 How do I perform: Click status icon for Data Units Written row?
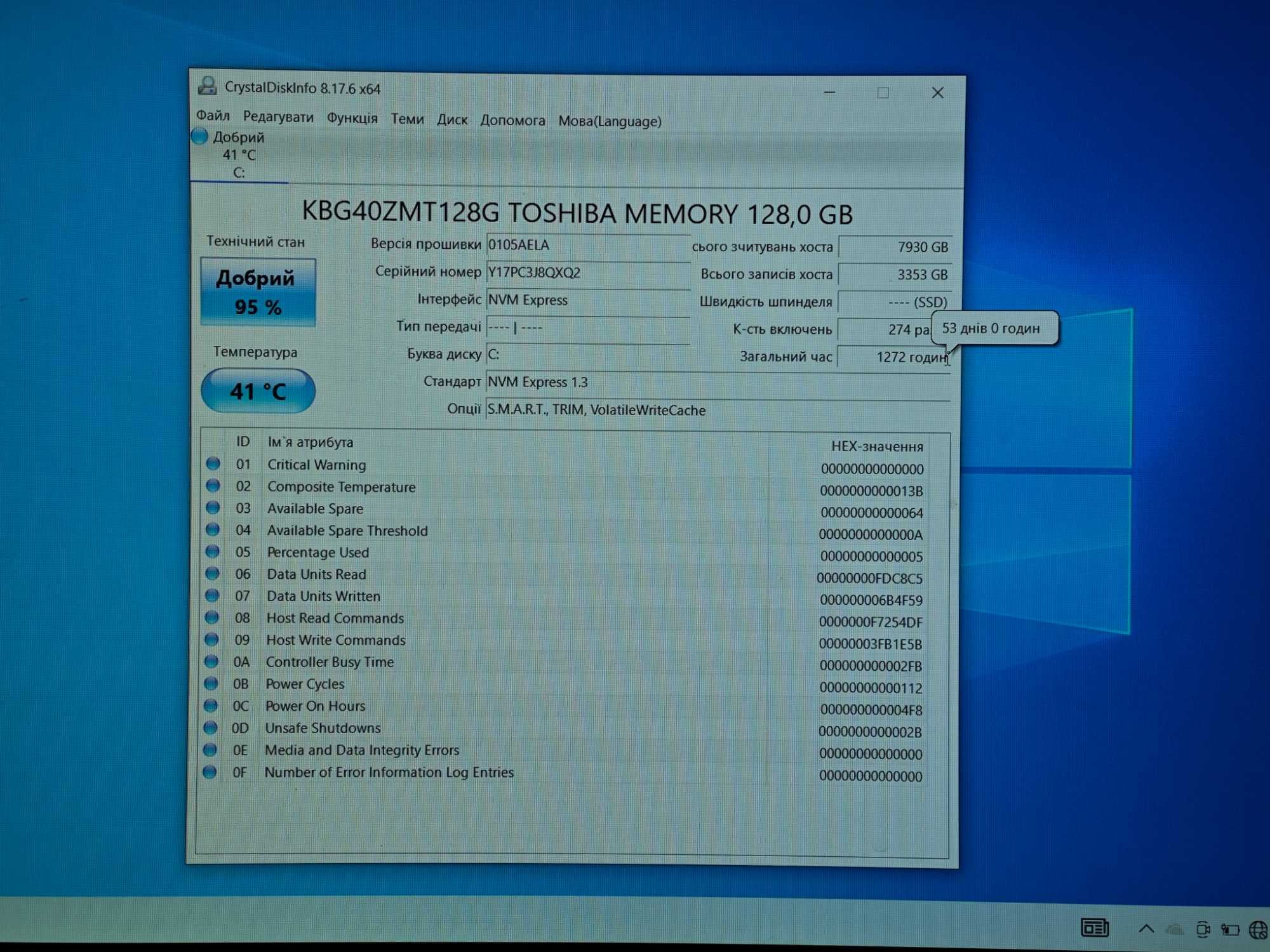[x=212, y=595]
